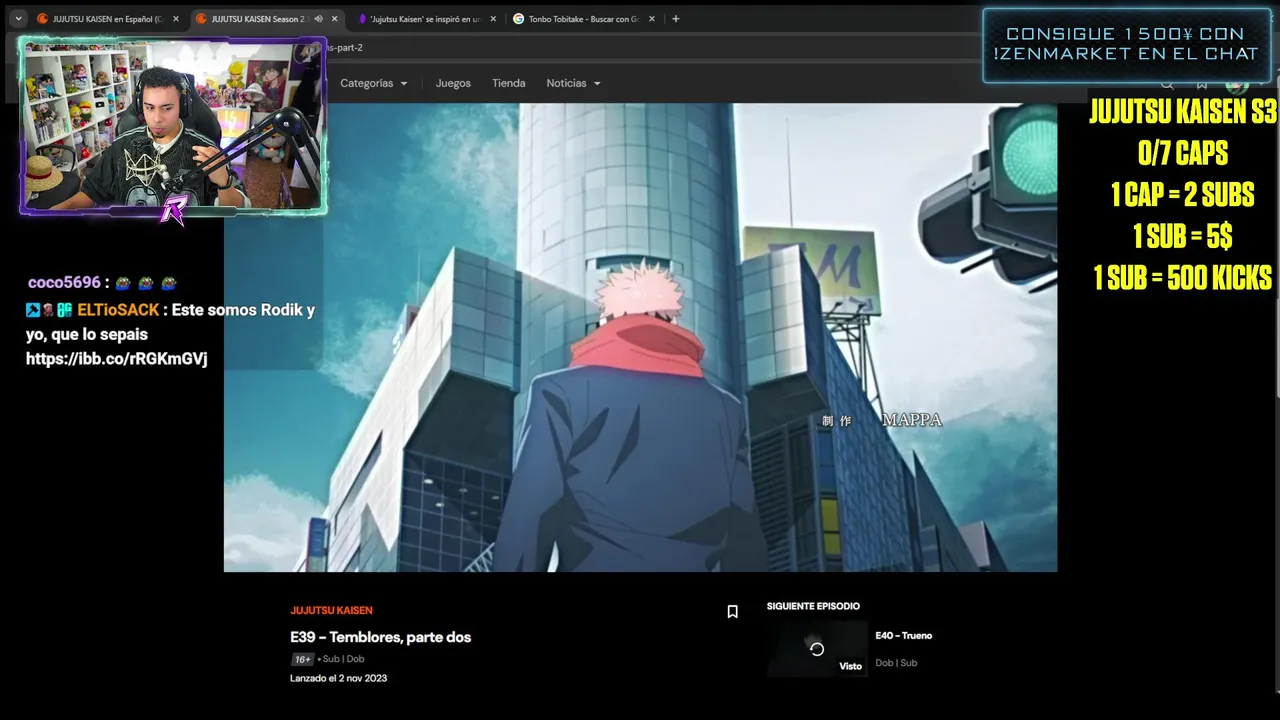The width and height of the screenshot is (1280, 720).
Task: Open the ibb.co link in chat
Action: click(x=116, y=359)
